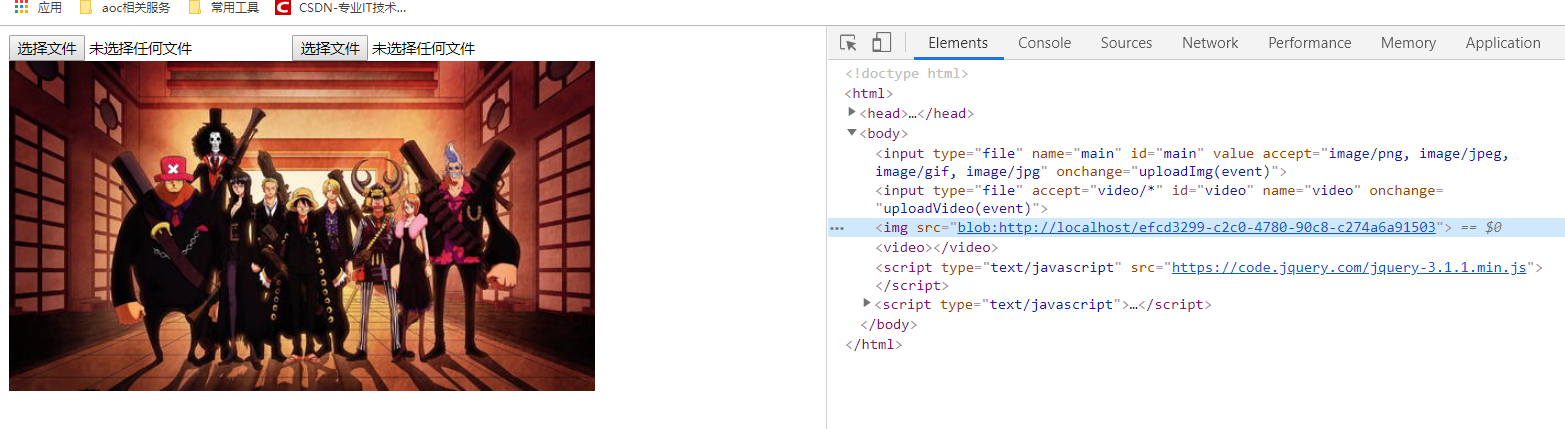
Task: Collapse the body element node
Action: [852, 132]
